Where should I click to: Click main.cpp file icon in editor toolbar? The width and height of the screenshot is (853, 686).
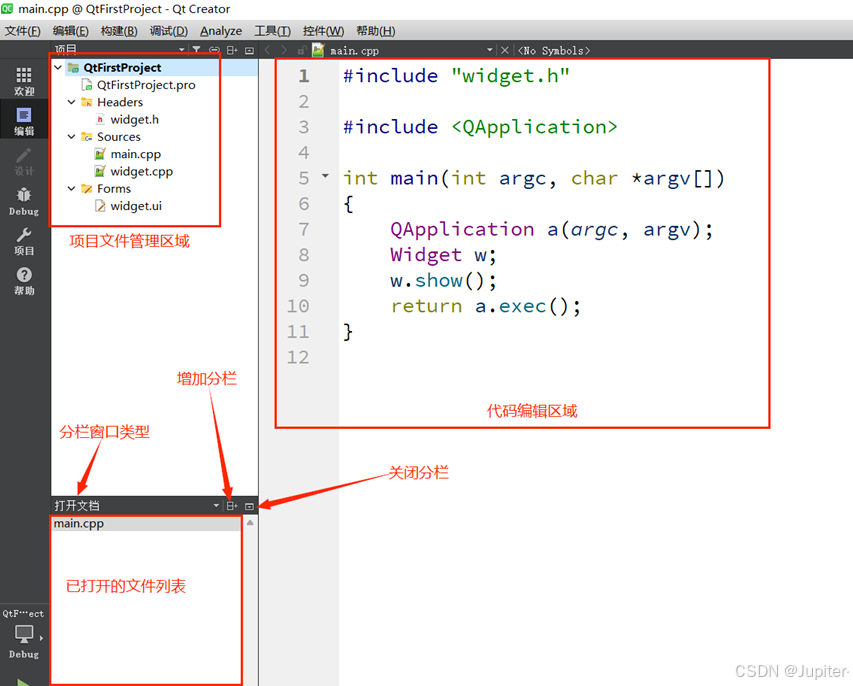click(x=318, y=50)
